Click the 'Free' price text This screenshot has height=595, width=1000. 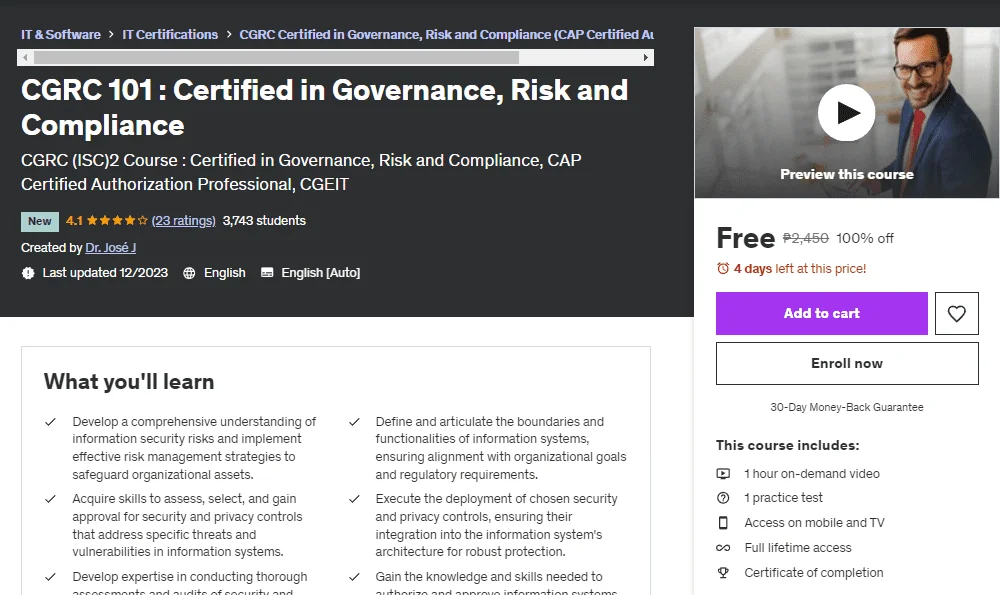pos(745,238)
